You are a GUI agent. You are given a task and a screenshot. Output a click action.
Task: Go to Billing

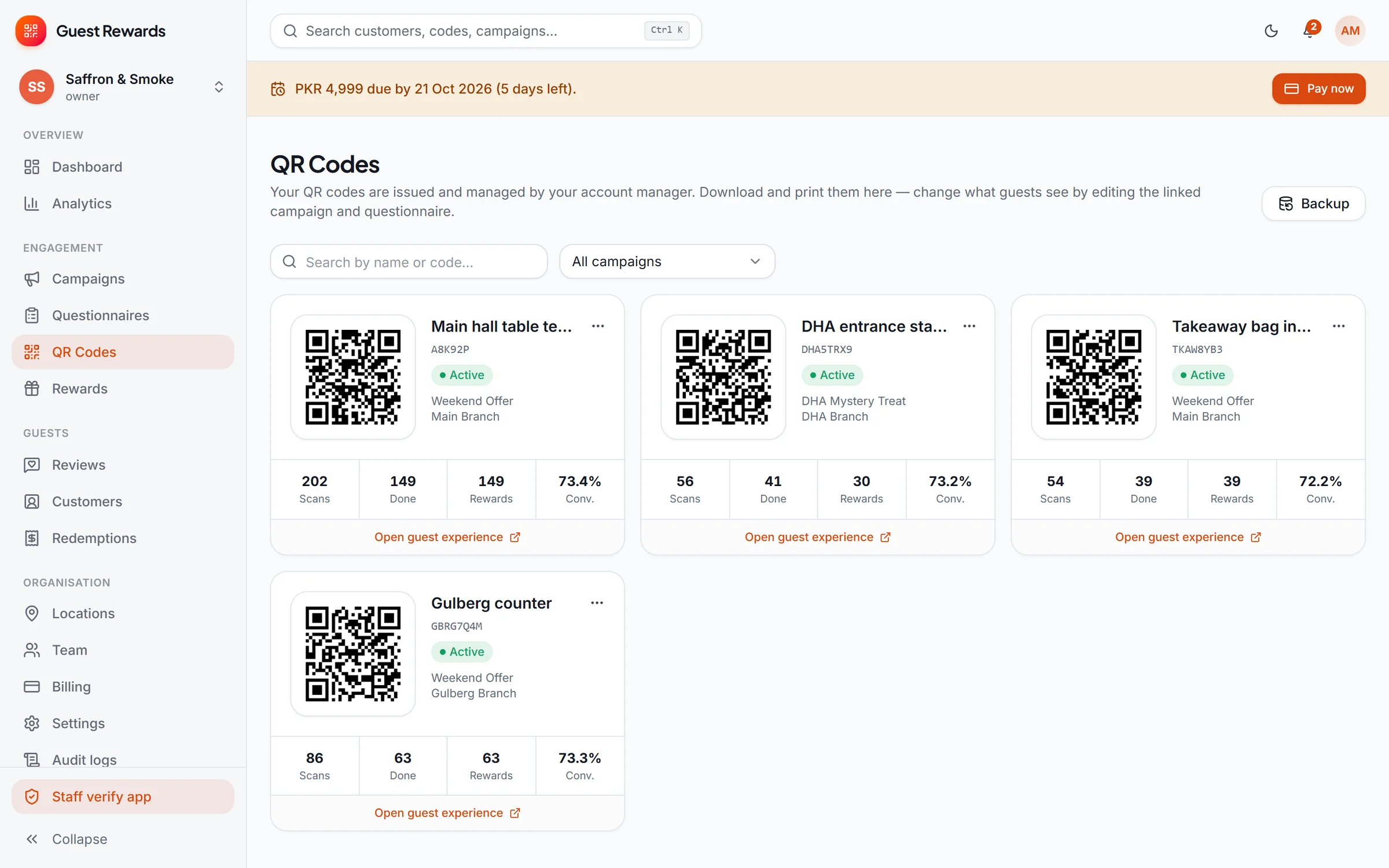tap(123, 687)
